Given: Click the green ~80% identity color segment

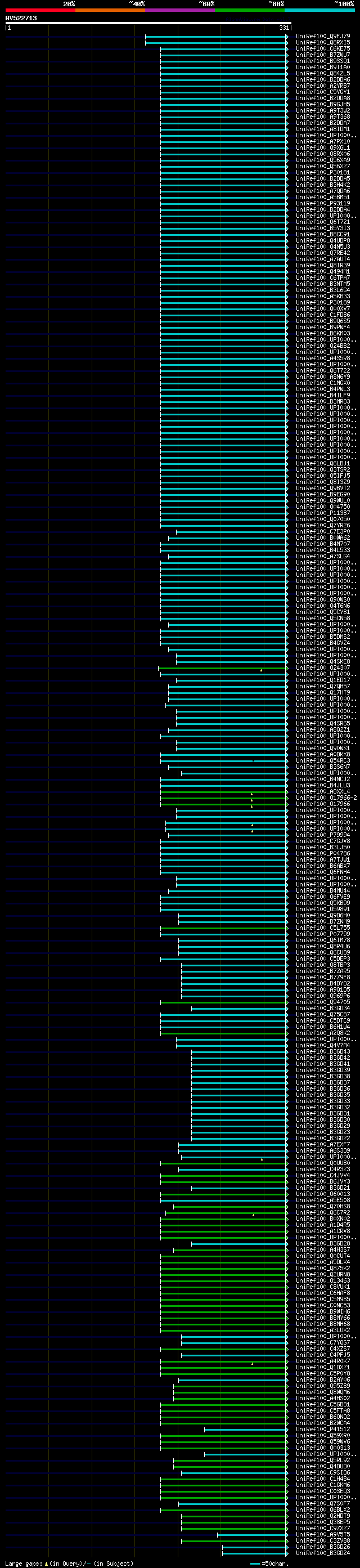Looking at the screenshot, I should (250, 10).
